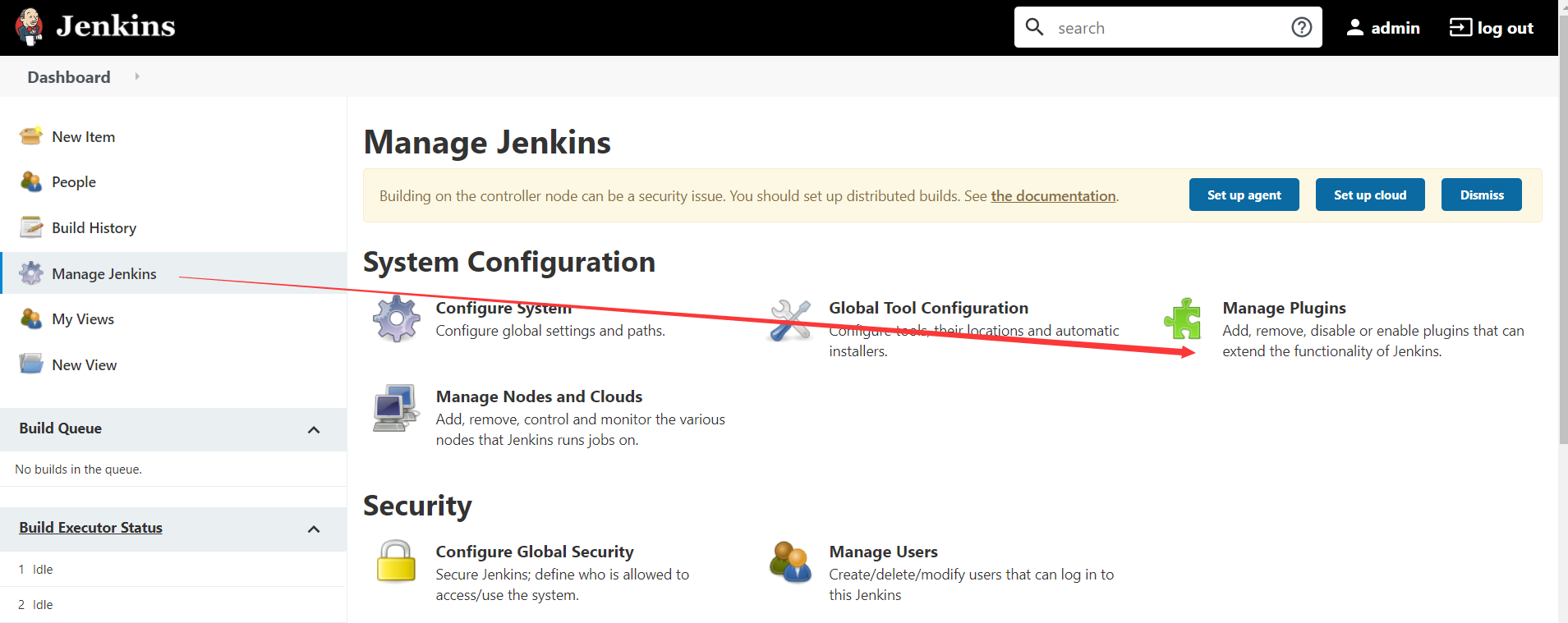Image resolution: width=1568 pixels, height=623 pixels.
Task: Click the search magnifier icon
Action: click(x=1035, y=27)
